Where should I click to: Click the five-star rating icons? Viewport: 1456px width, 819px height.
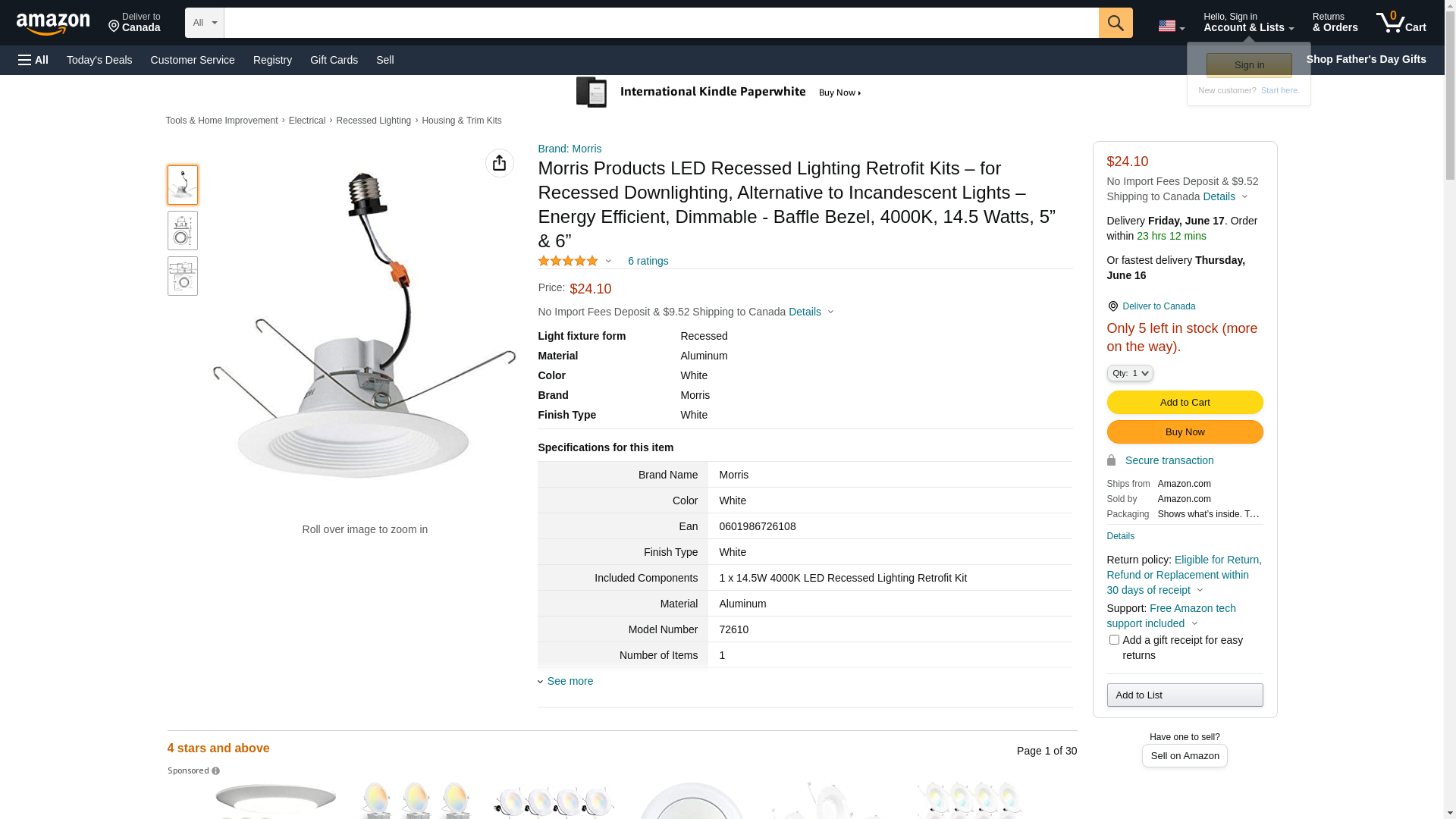(568, 261)
